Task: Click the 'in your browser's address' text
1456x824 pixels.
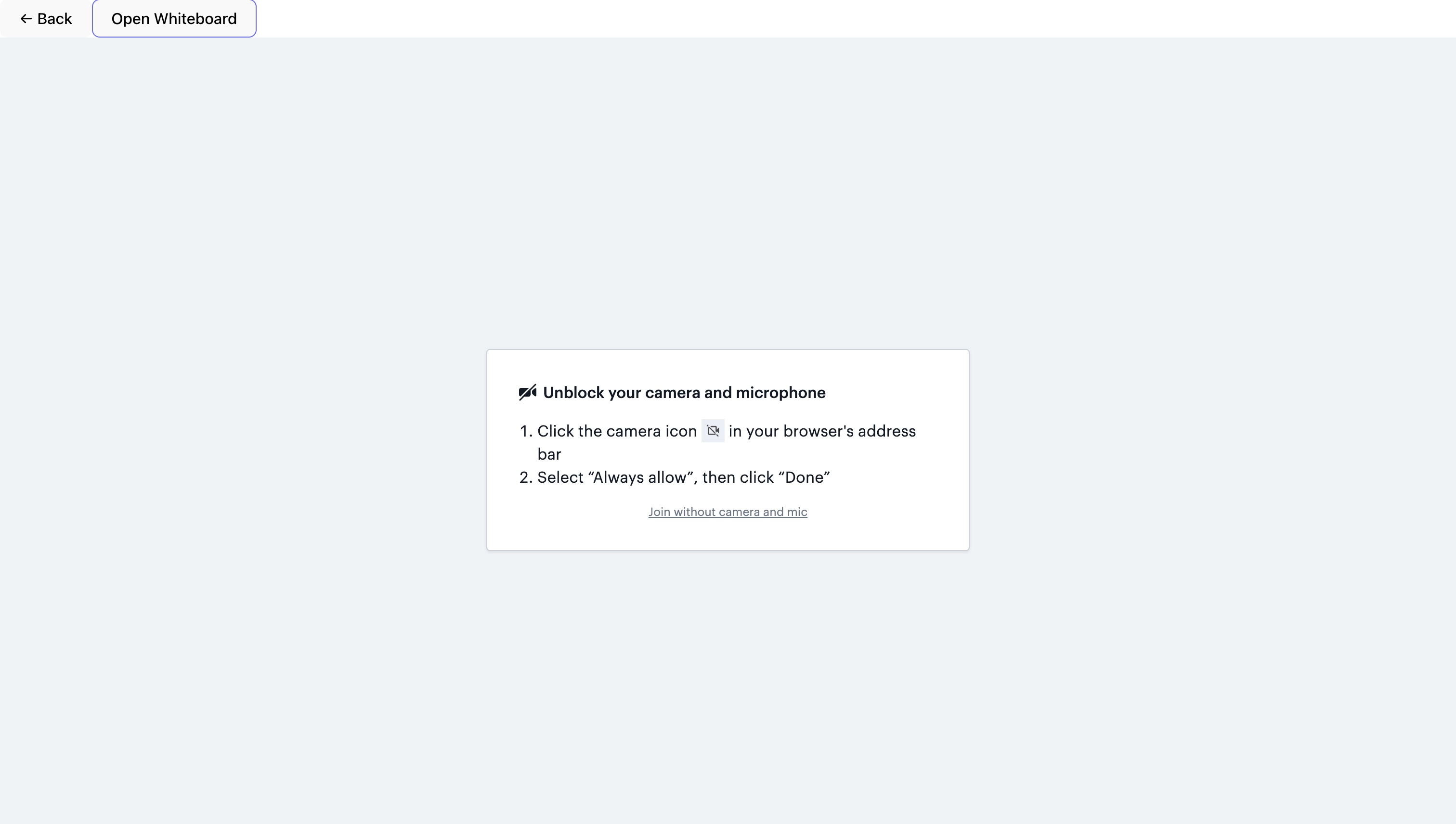Action: coord(822,431)
